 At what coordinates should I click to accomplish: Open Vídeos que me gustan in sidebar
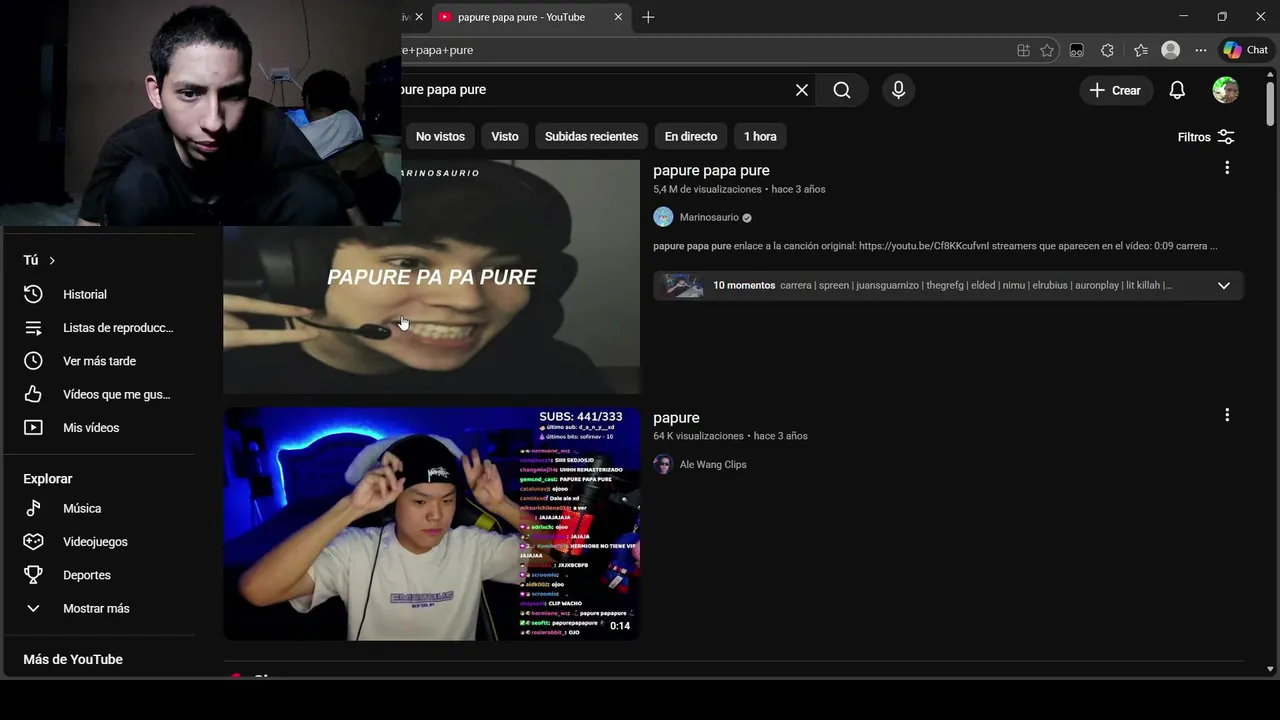point(98,394)
